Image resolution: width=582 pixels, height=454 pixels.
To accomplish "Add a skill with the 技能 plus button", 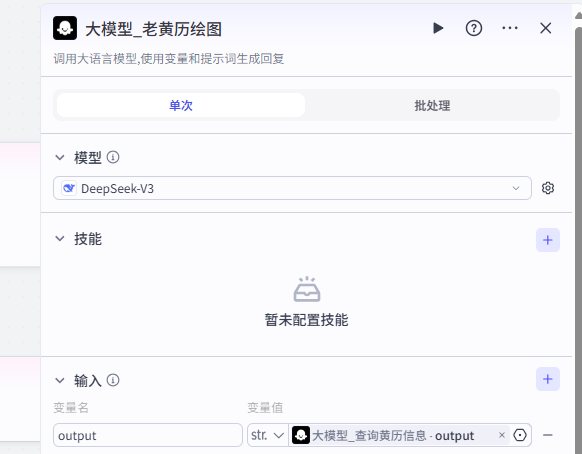I will (x=547, y=240).
